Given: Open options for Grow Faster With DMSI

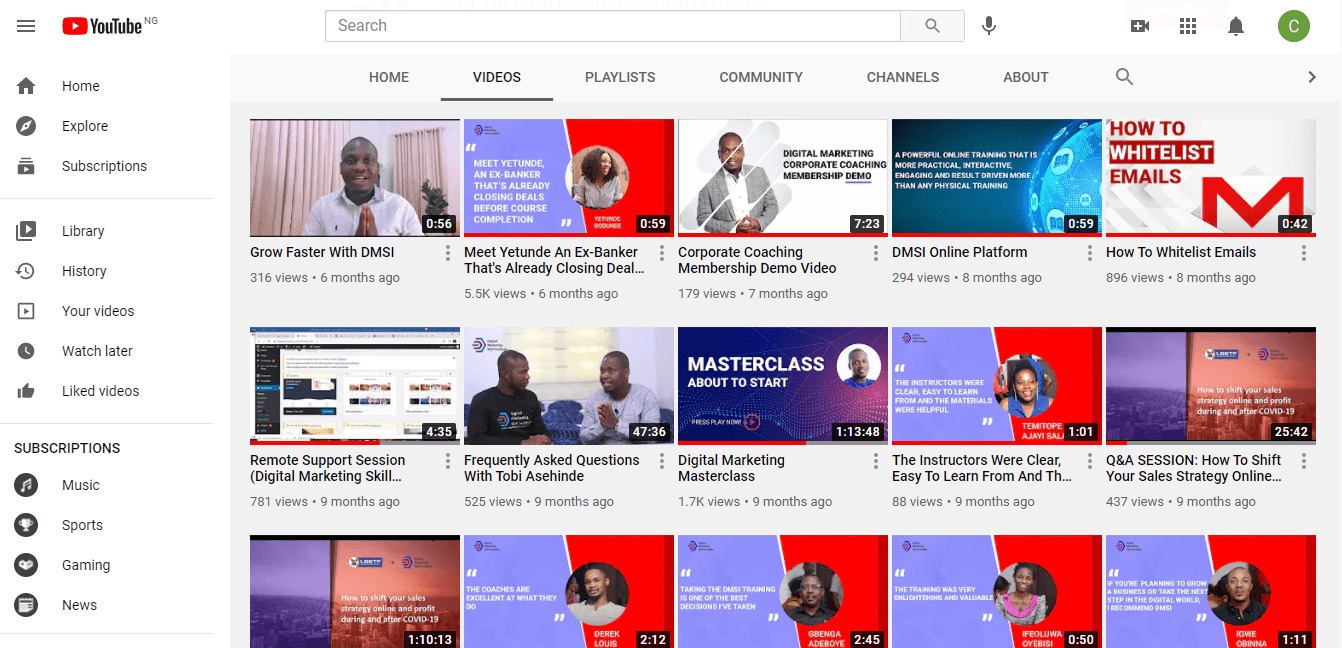Looking at the screenshot, I should 448,253.
